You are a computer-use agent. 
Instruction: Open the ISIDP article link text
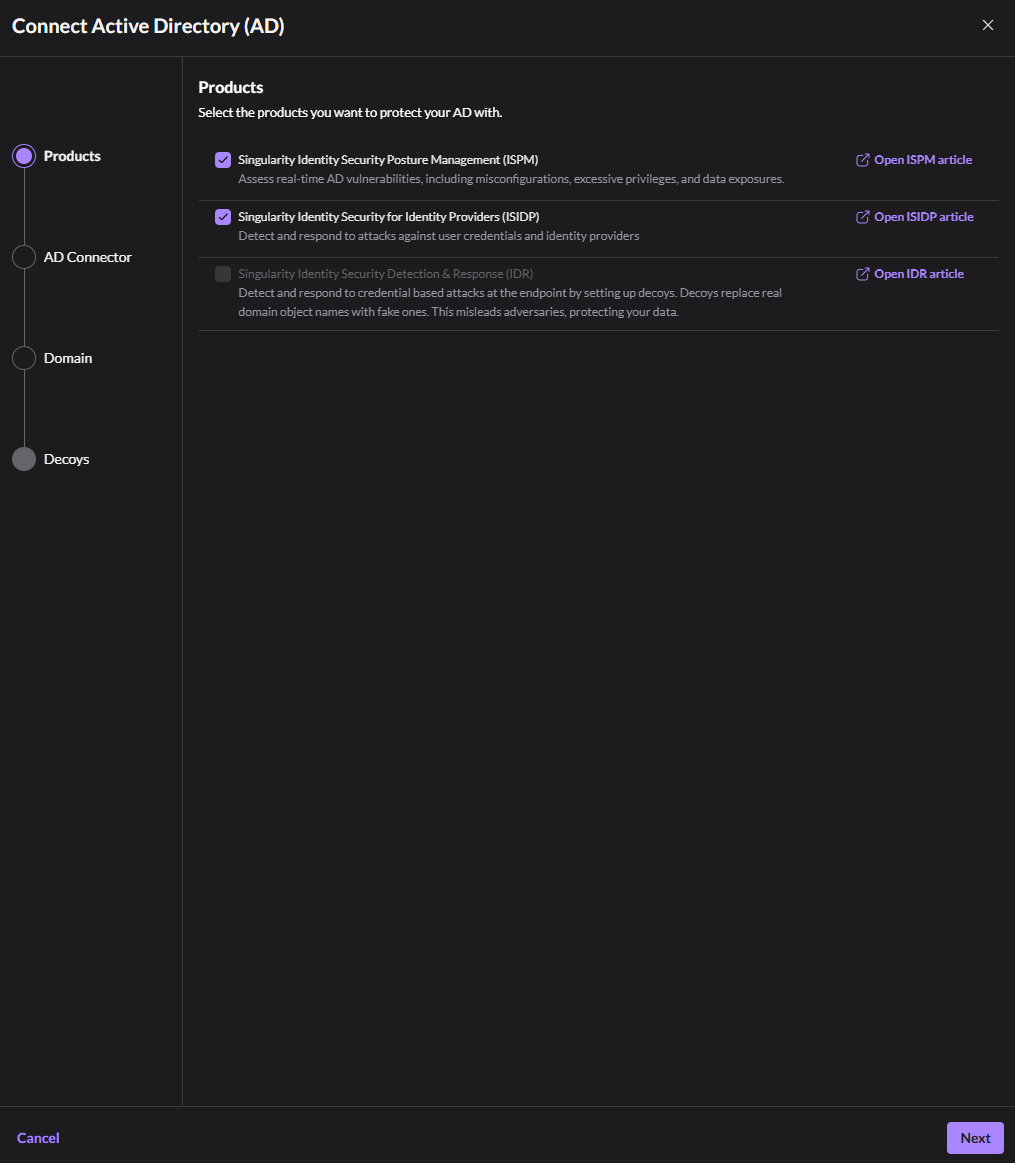924,217
